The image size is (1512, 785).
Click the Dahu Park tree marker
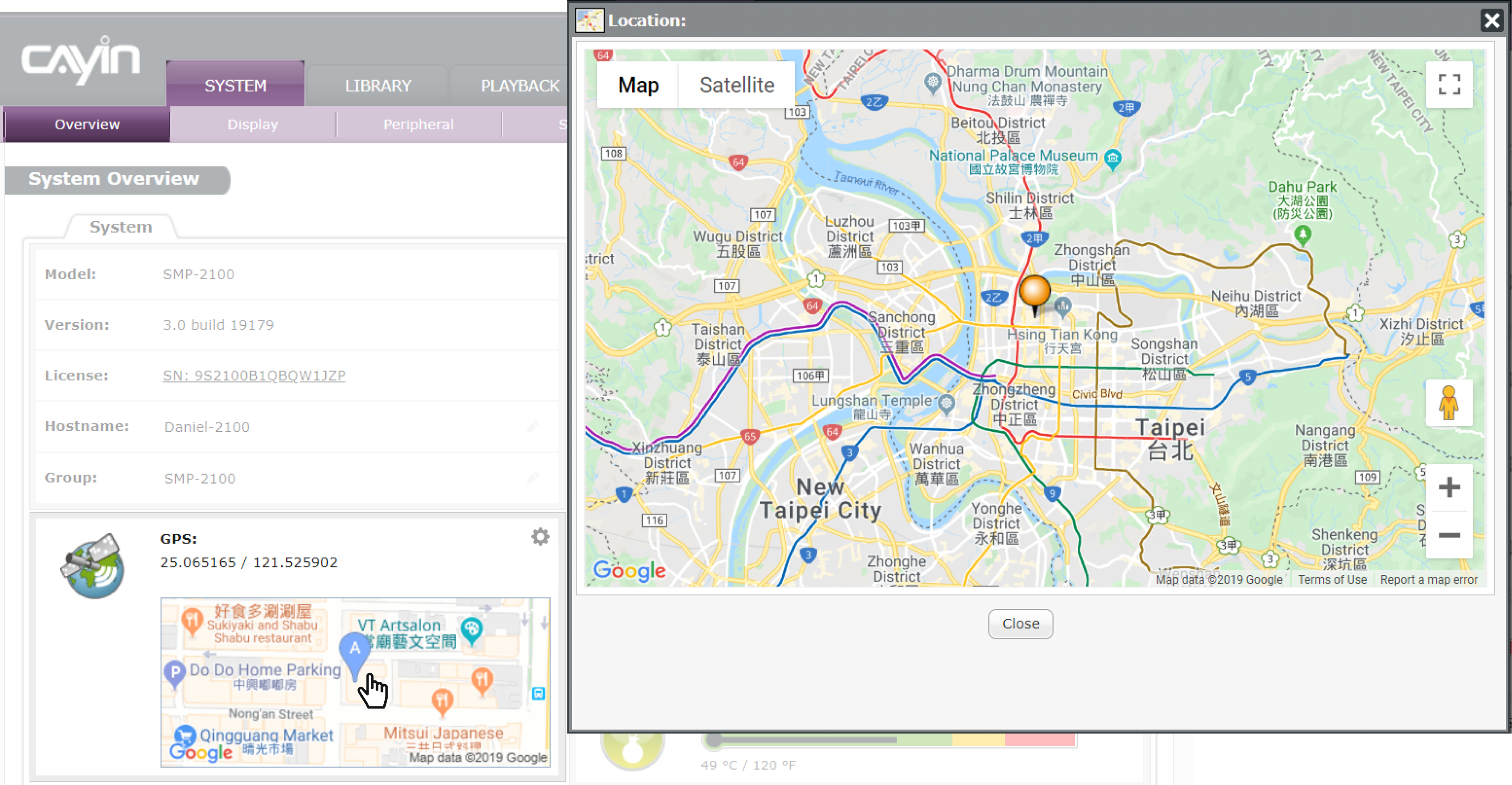coord(1302,235)
